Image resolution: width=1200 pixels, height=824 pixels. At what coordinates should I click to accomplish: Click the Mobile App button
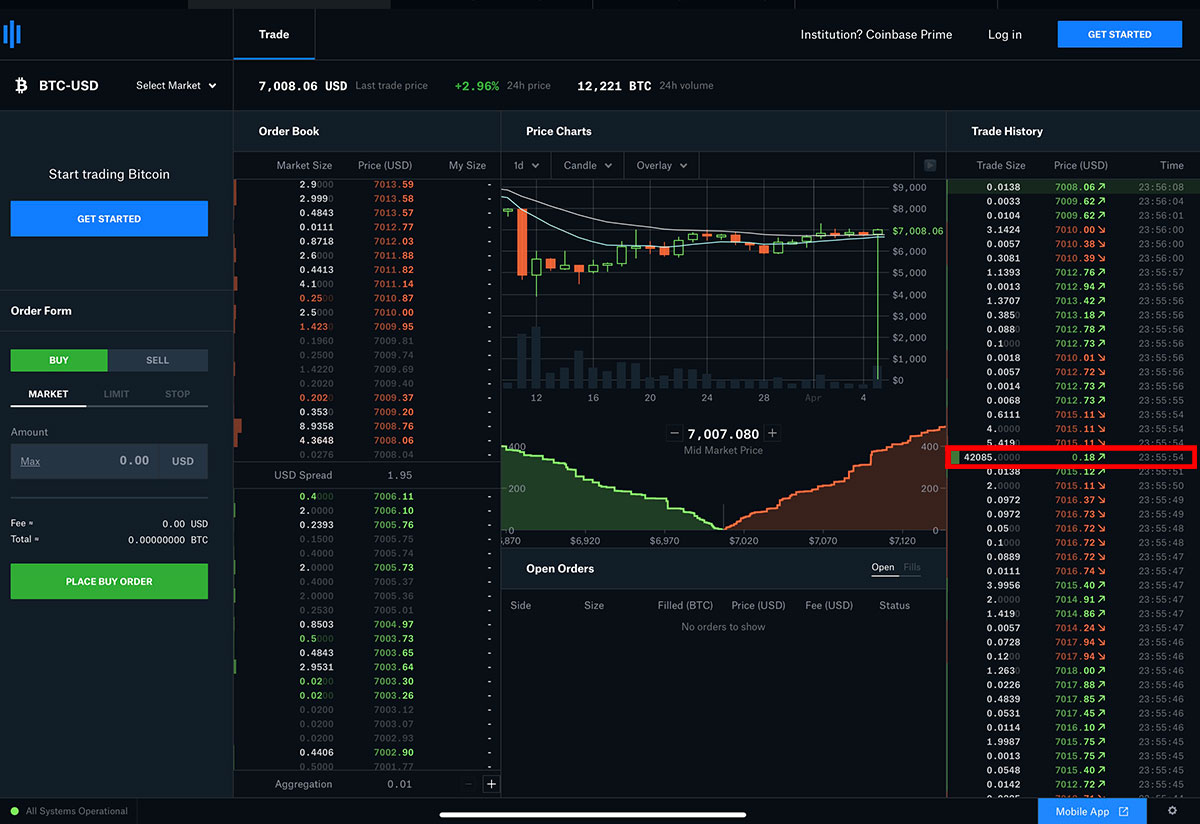click(x=1091, y=811)
